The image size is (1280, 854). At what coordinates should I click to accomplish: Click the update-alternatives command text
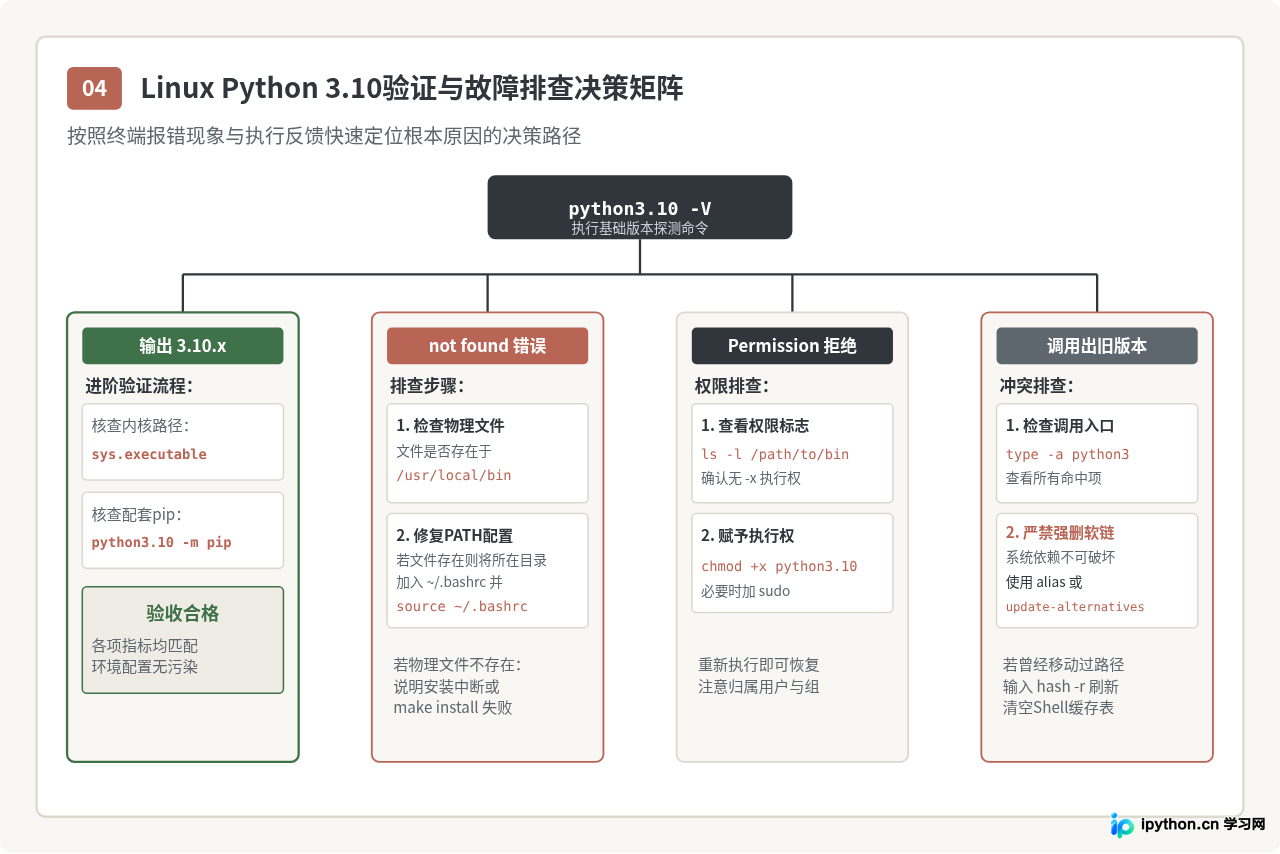(x=1075, y=607)
